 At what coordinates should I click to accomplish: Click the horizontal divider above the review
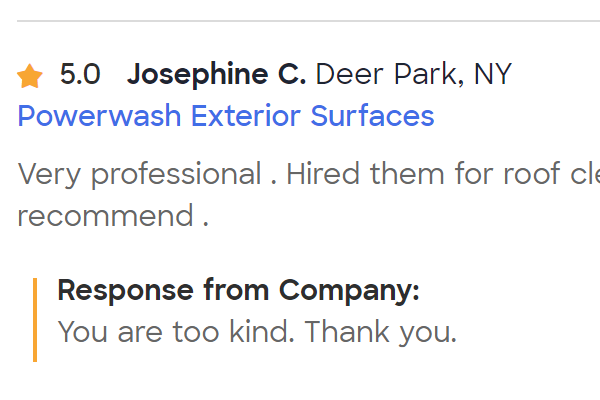(300, 20)
